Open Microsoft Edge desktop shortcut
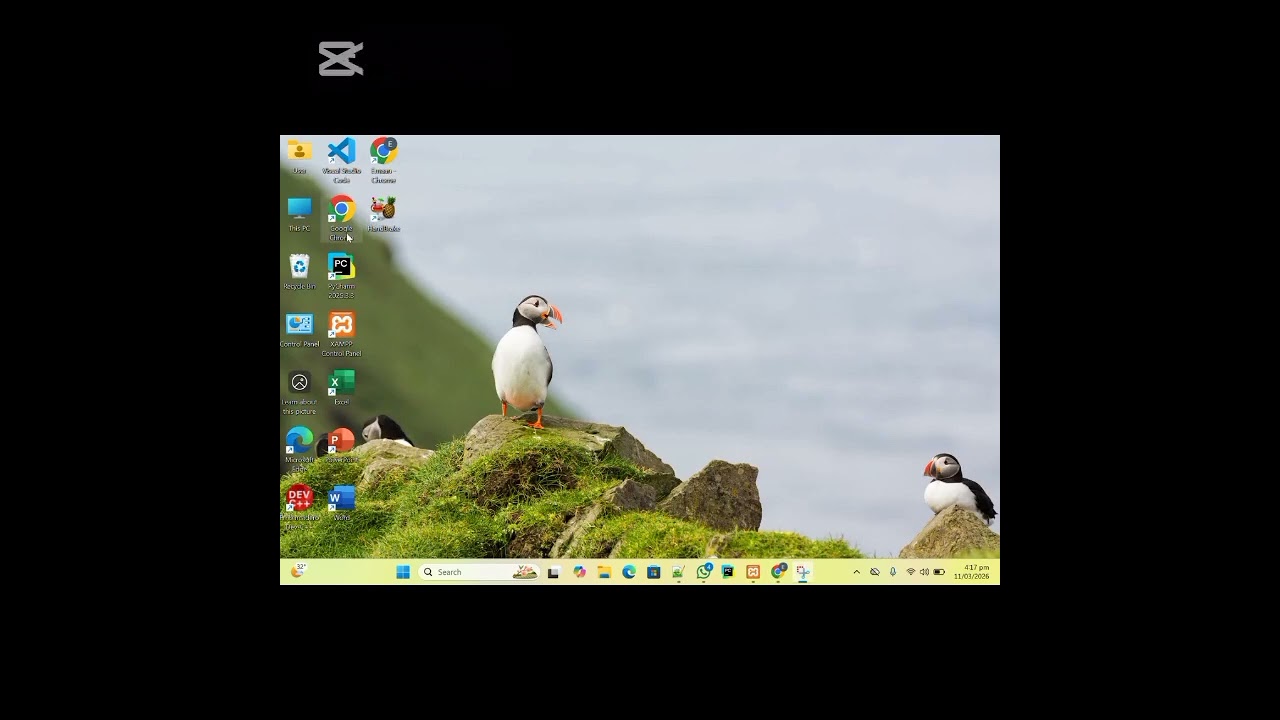This screenshot has height=720, width=1280. tap(299, 449)
